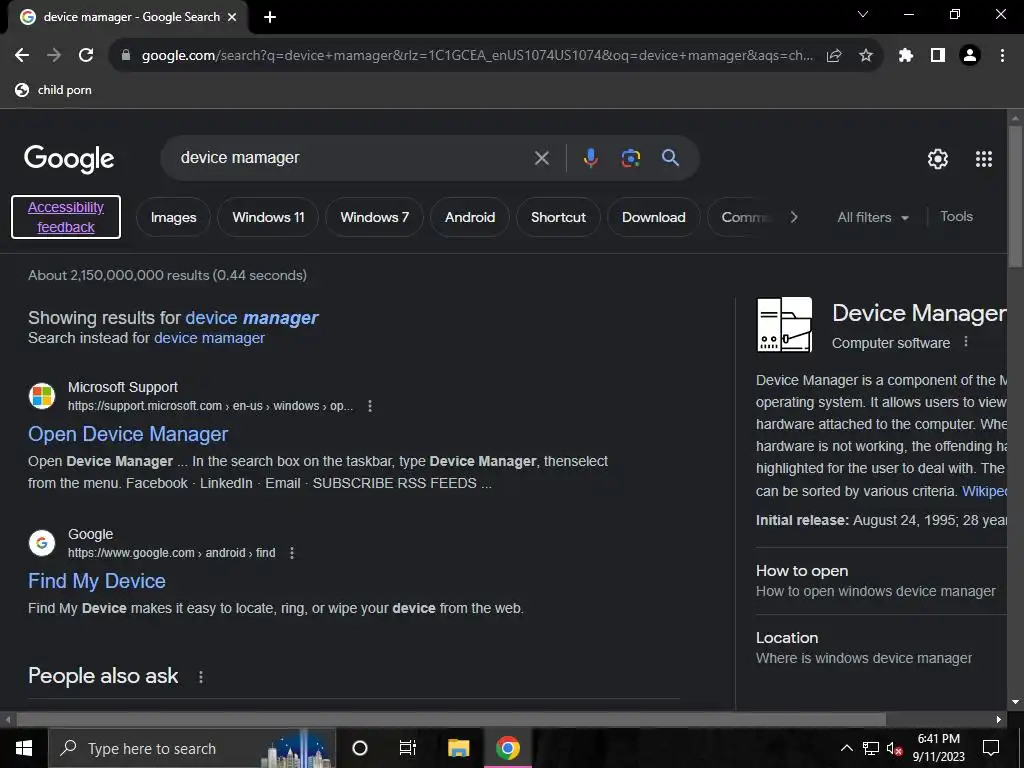Open the 'Find My Device' result
The image size is (1024, 768).
[97, 581]
